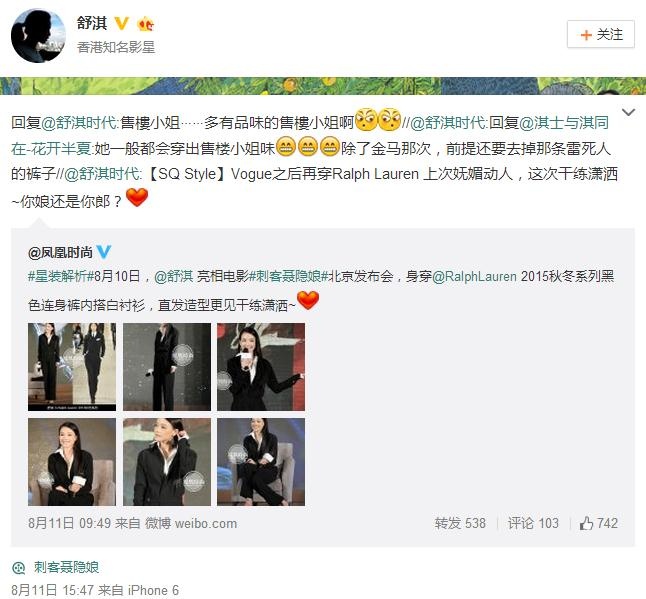646x599 pixels.
Task: Click the gold V verification badge
Action: (122, 23)
